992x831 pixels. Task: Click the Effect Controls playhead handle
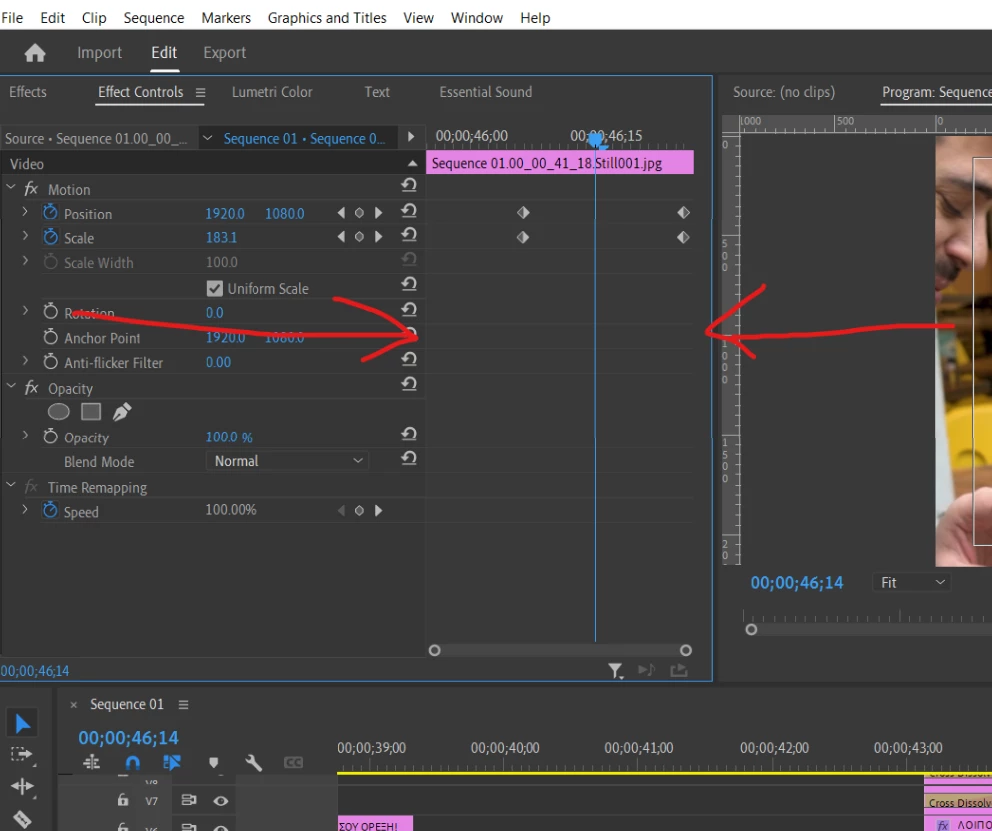point(595,140)
